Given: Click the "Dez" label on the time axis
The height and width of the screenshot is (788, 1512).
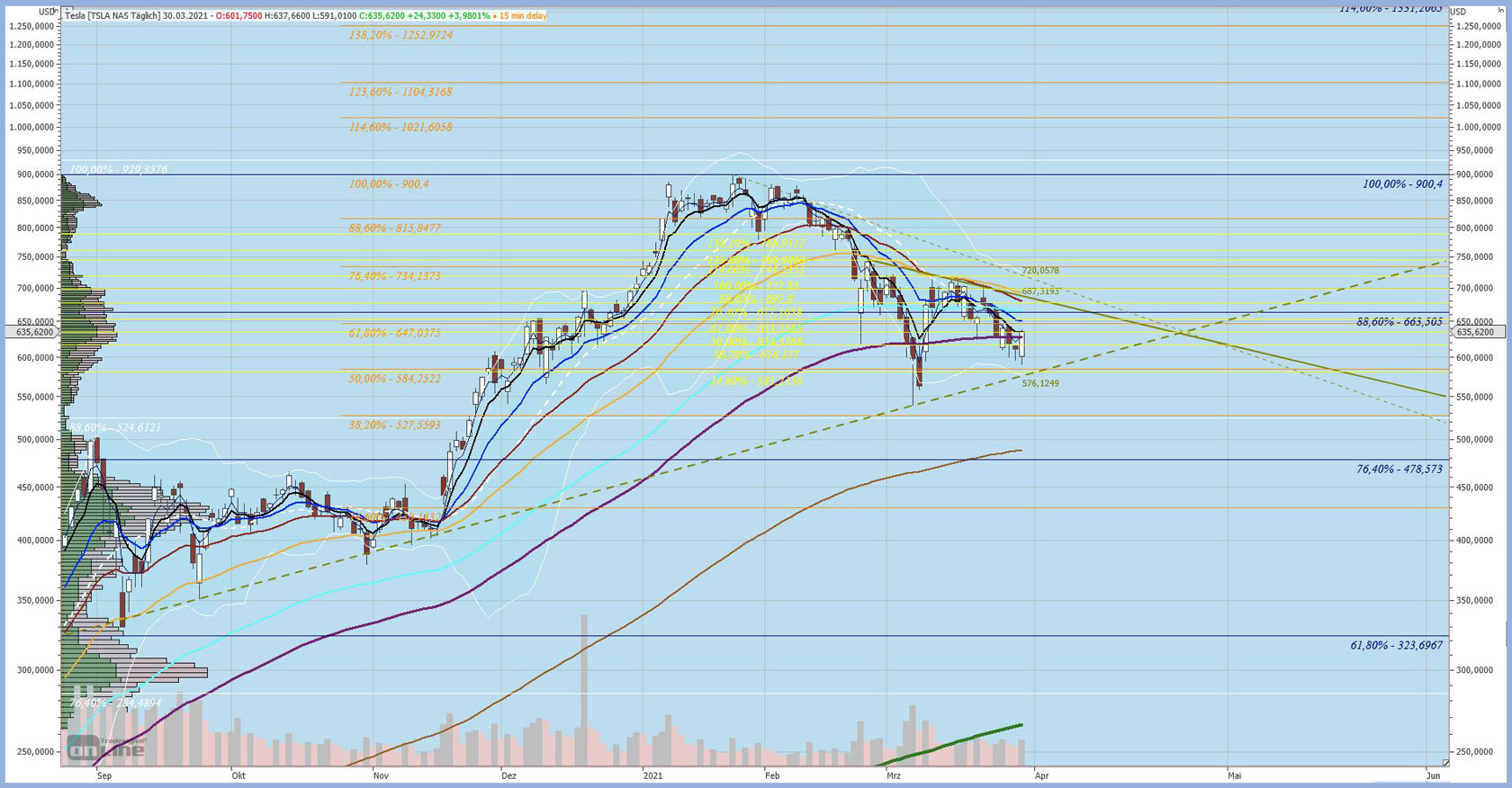Looking at the screenshot, I should [x=509, y=775].
